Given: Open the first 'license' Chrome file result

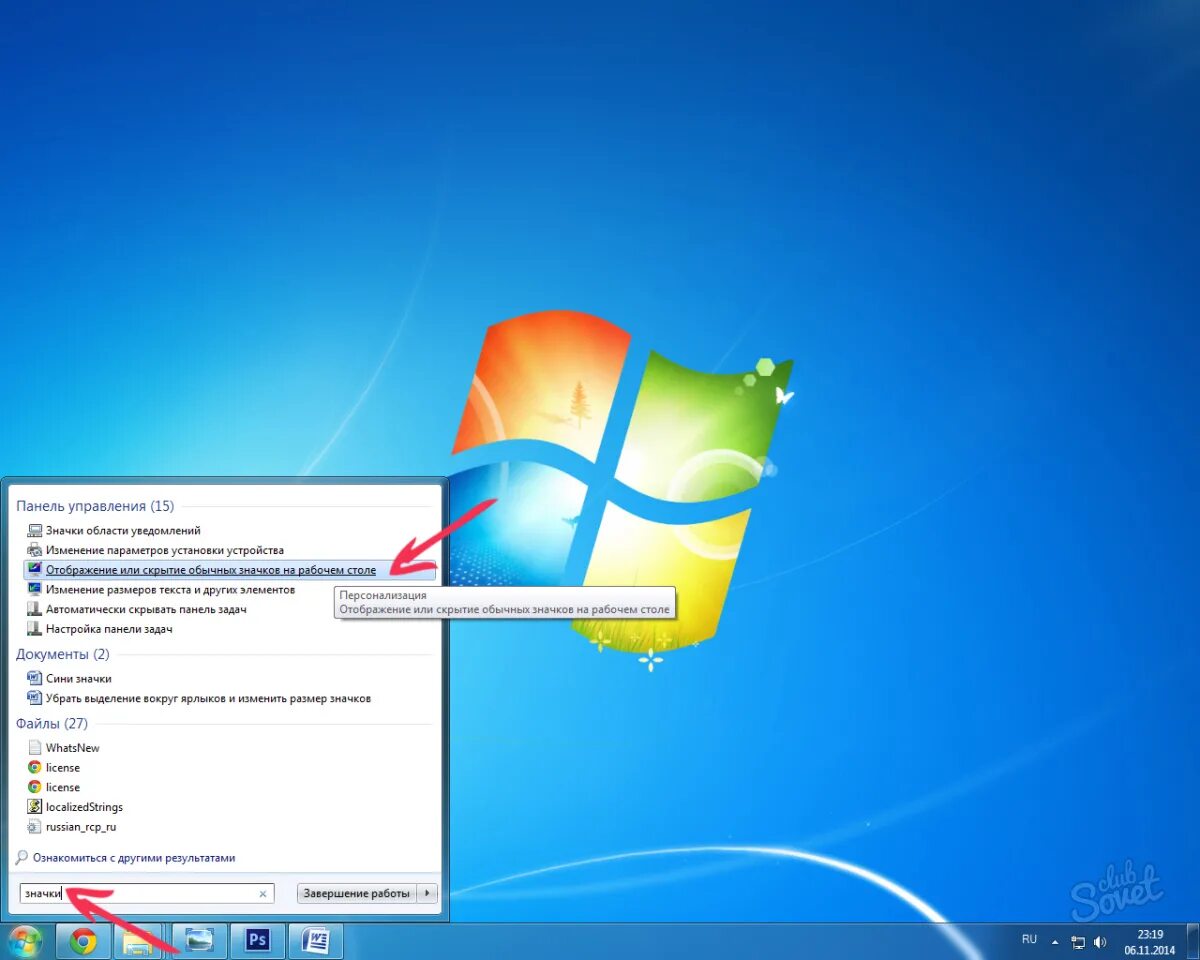Looking at the screenshot, I should tap(64, 767).
